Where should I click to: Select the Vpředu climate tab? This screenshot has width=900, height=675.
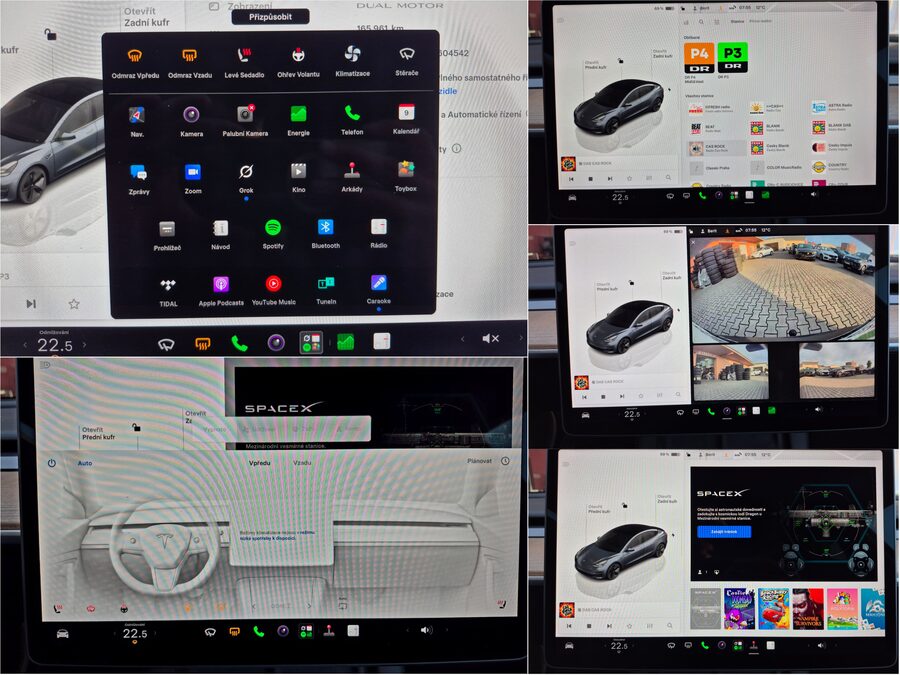tap(259, 463)
